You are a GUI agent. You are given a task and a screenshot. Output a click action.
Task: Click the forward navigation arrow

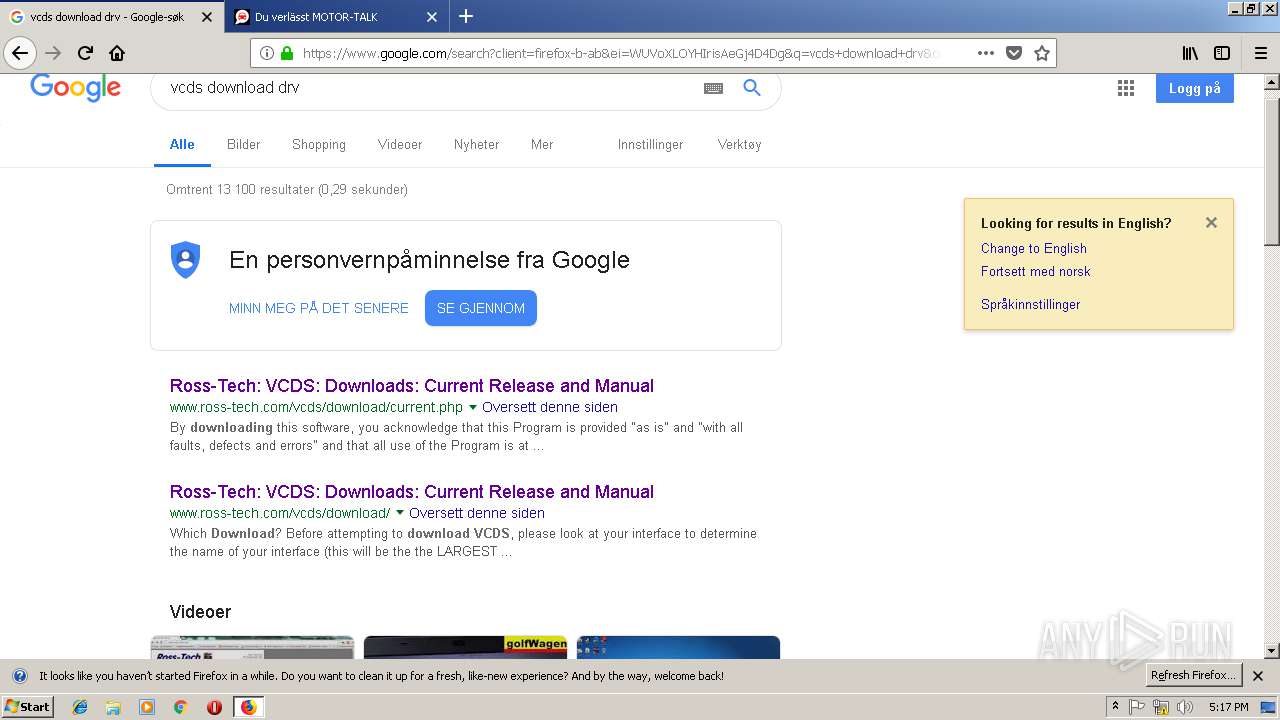point(53,53)
